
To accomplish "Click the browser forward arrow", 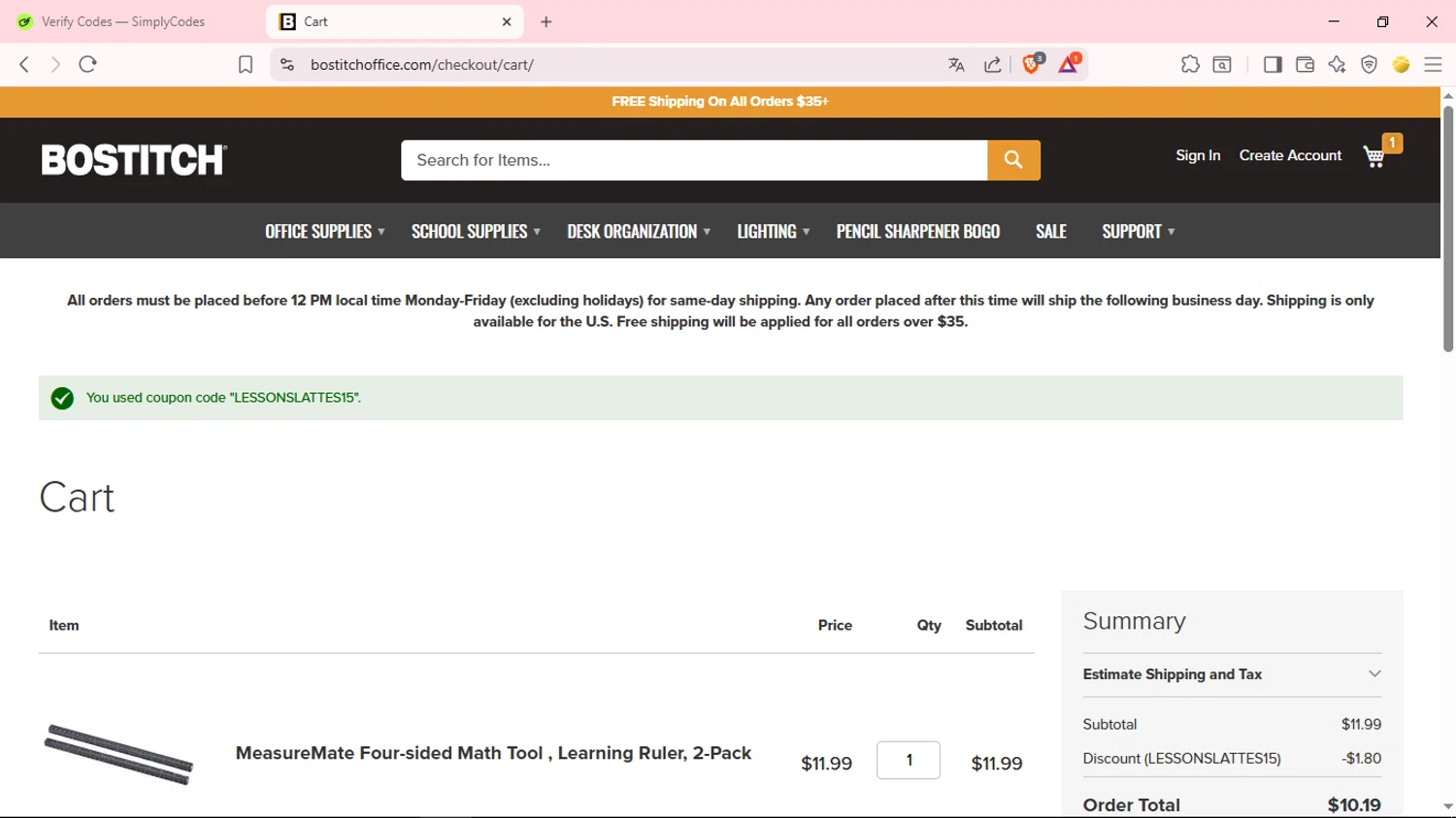I will [55, 64].
